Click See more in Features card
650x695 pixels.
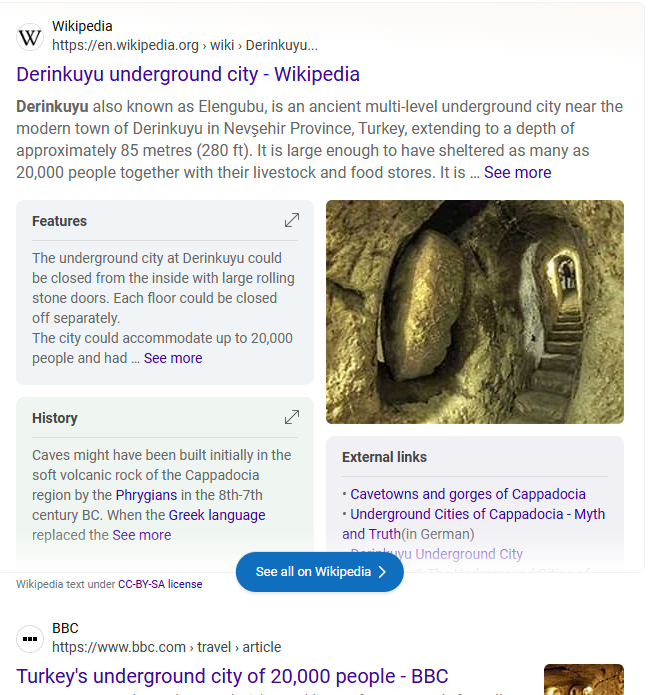[x=173, y=358]
